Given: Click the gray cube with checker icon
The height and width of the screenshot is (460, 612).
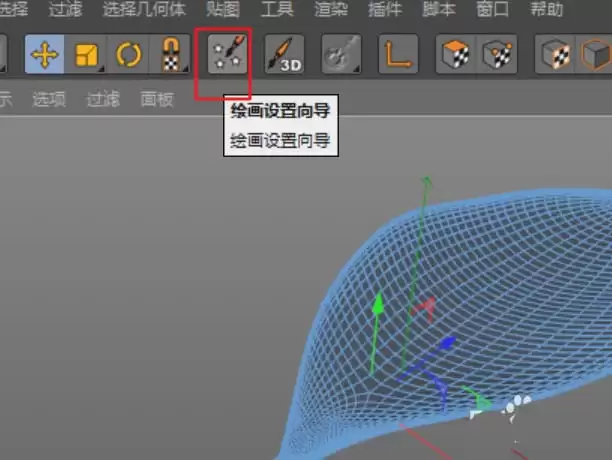Looking at the screenshot, I should click(x=496, y=55).
